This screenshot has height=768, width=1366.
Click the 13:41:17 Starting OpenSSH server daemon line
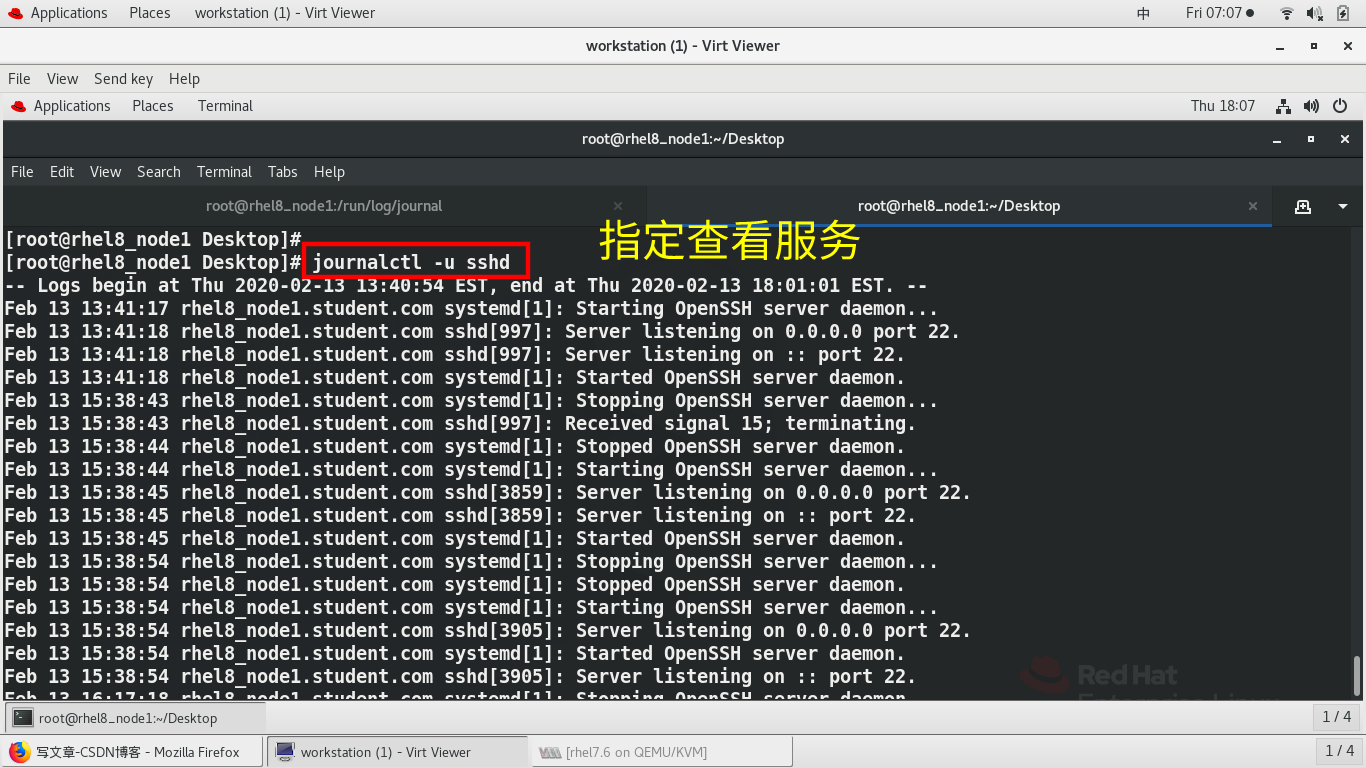(471, 309)
